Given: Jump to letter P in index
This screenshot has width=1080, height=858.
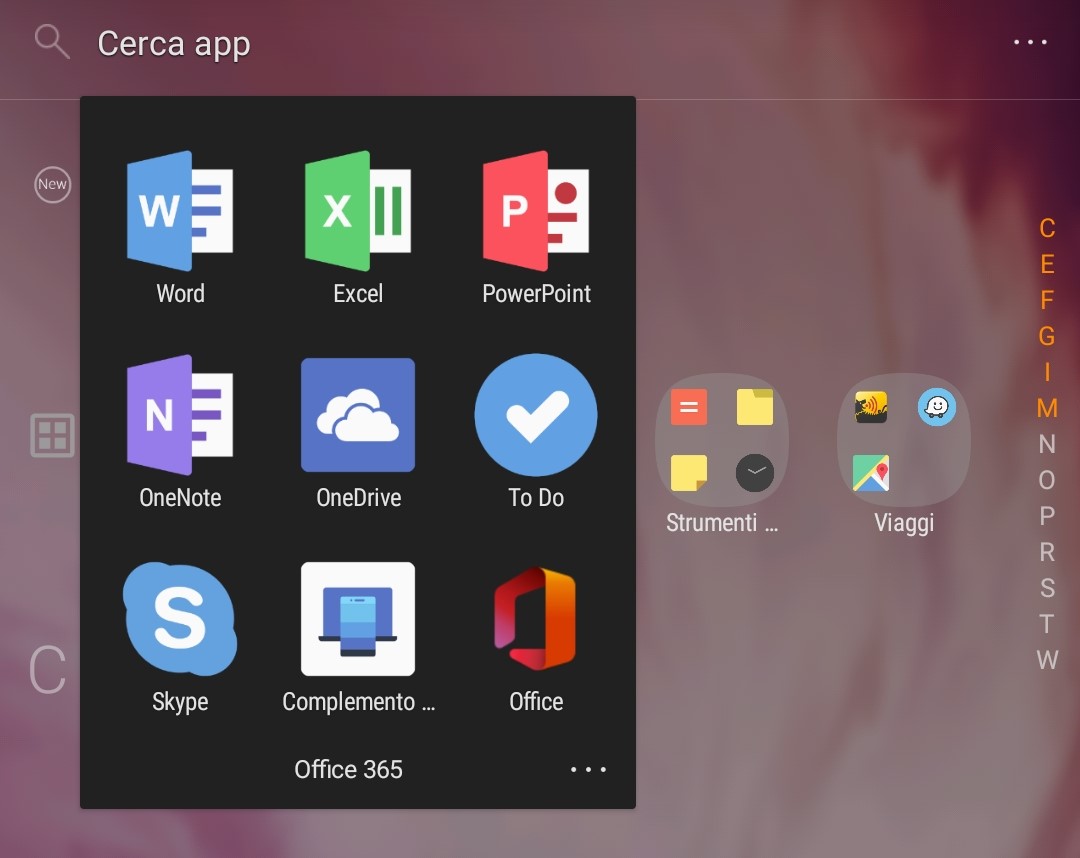Looking at the screenshot, I should (1047, 516).
